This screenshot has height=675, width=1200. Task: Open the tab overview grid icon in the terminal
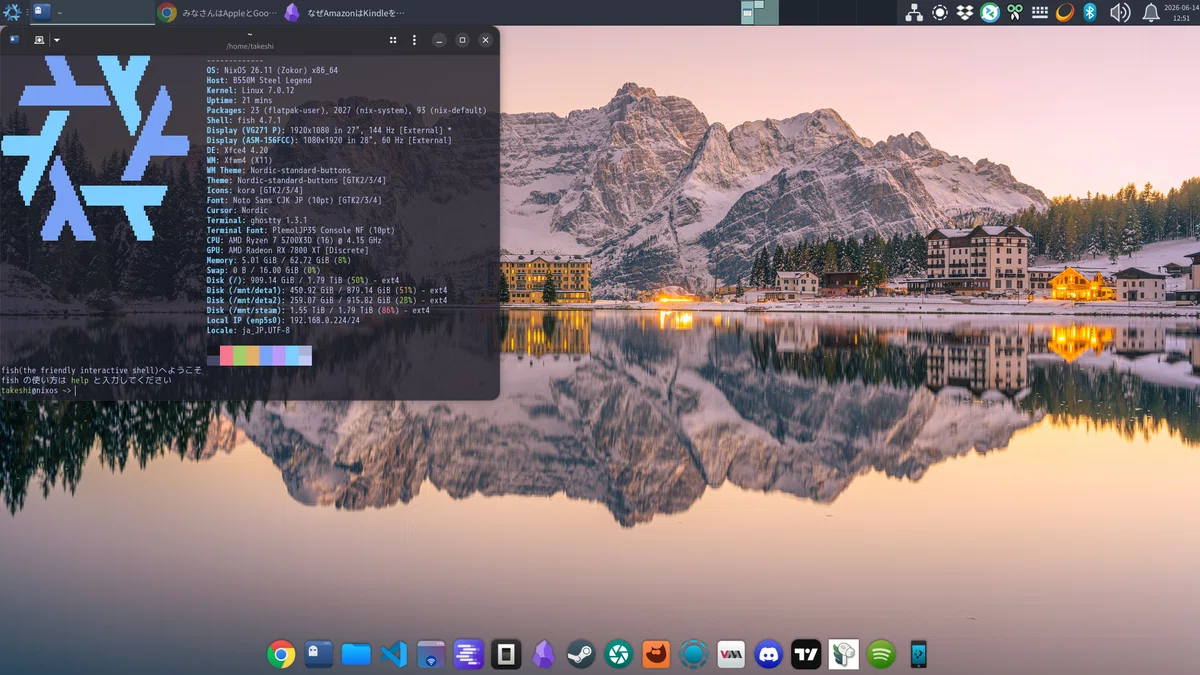393,40
